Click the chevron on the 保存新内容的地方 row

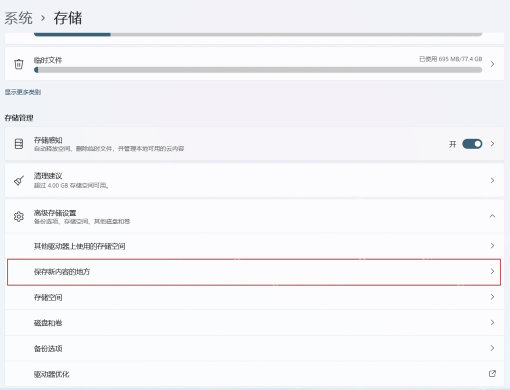pos(492,271)
